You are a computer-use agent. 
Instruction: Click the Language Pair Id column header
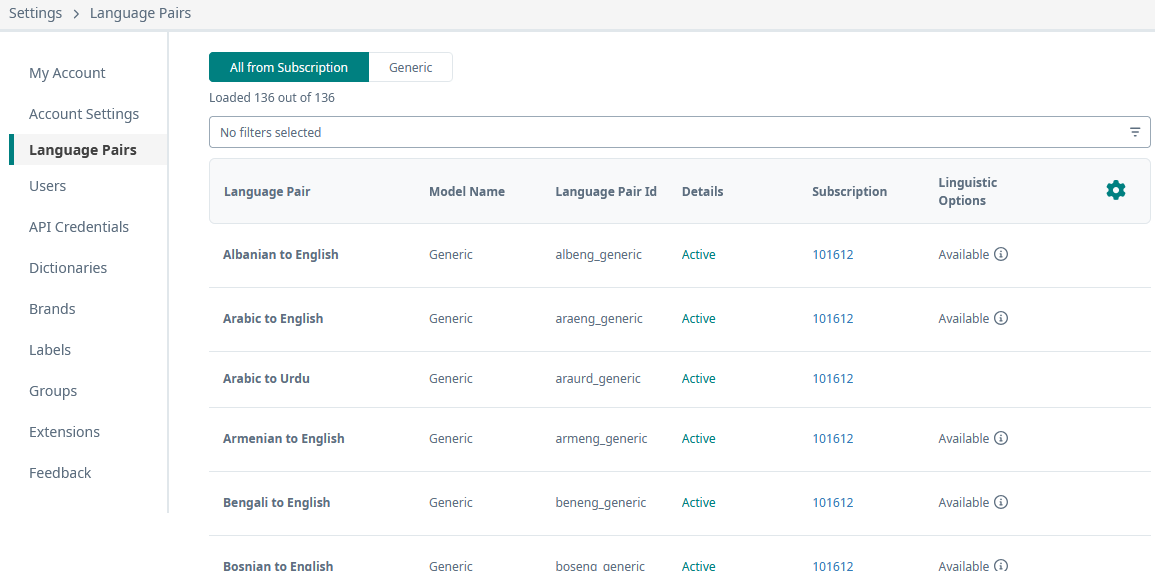[606, 192]
